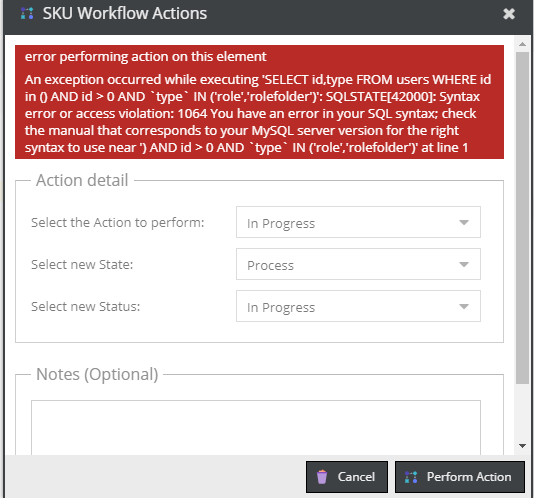Viewport: 534px width, 498px height.
Task: Click the arrow of the status In Progress combo
Action: pyautogui.click(x=464, y=306)
